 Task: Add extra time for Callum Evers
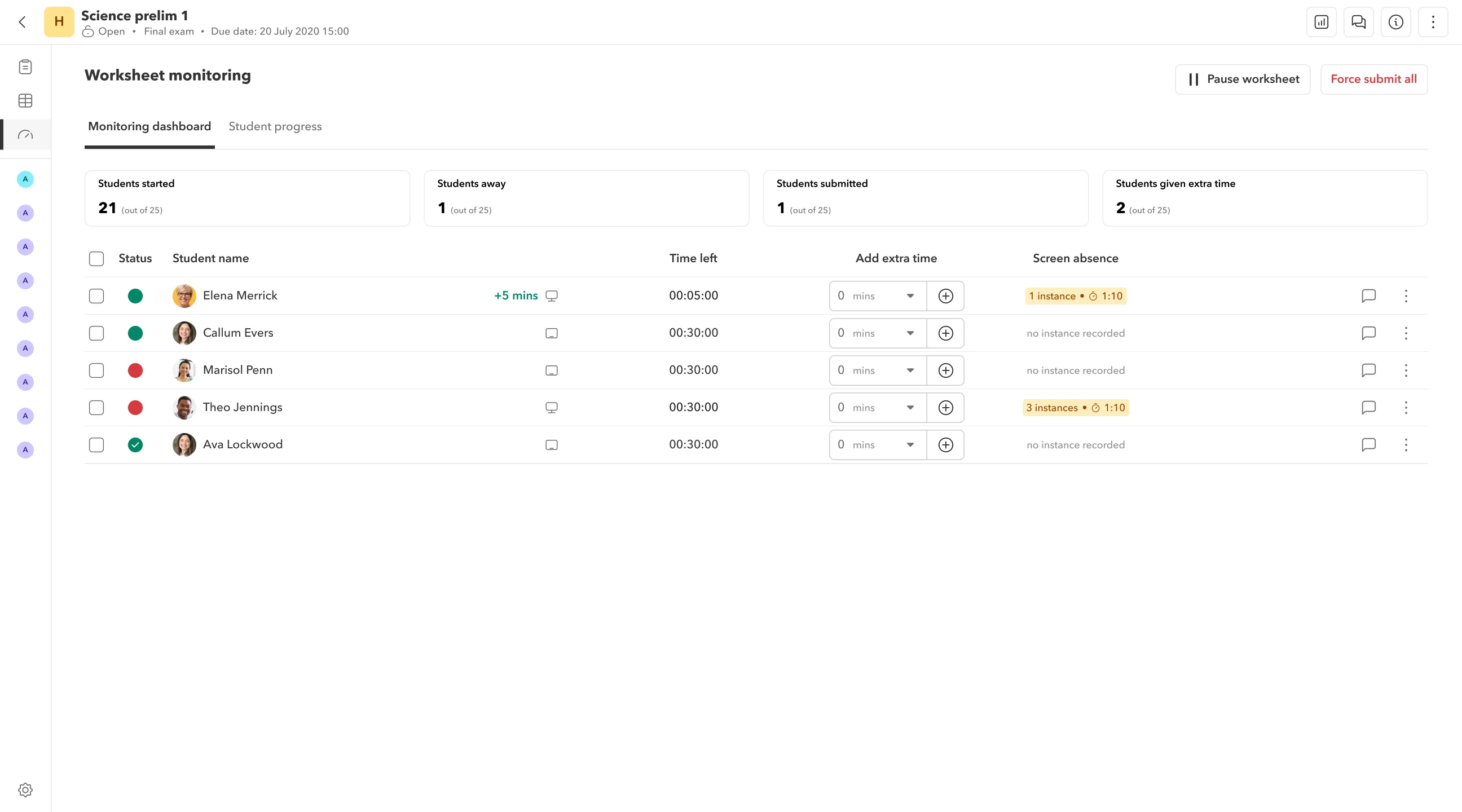click(945, 333)
